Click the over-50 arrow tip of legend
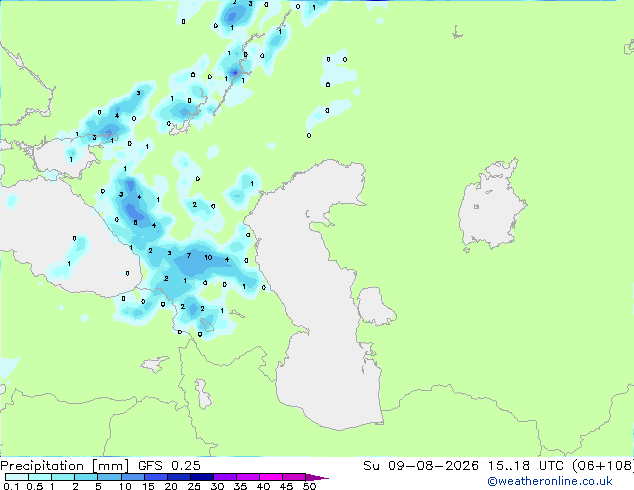634x490 pixels. (317, 477)
